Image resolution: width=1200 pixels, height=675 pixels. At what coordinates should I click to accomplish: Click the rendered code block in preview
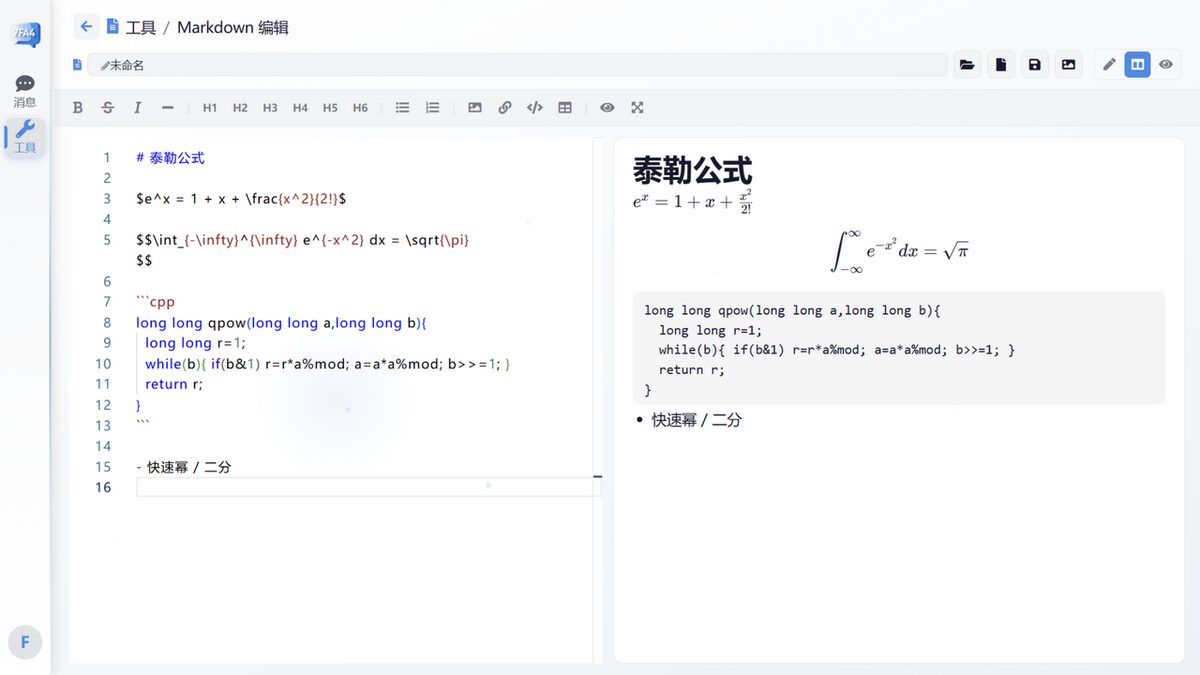pyautogui.click(x=899, y=348)
